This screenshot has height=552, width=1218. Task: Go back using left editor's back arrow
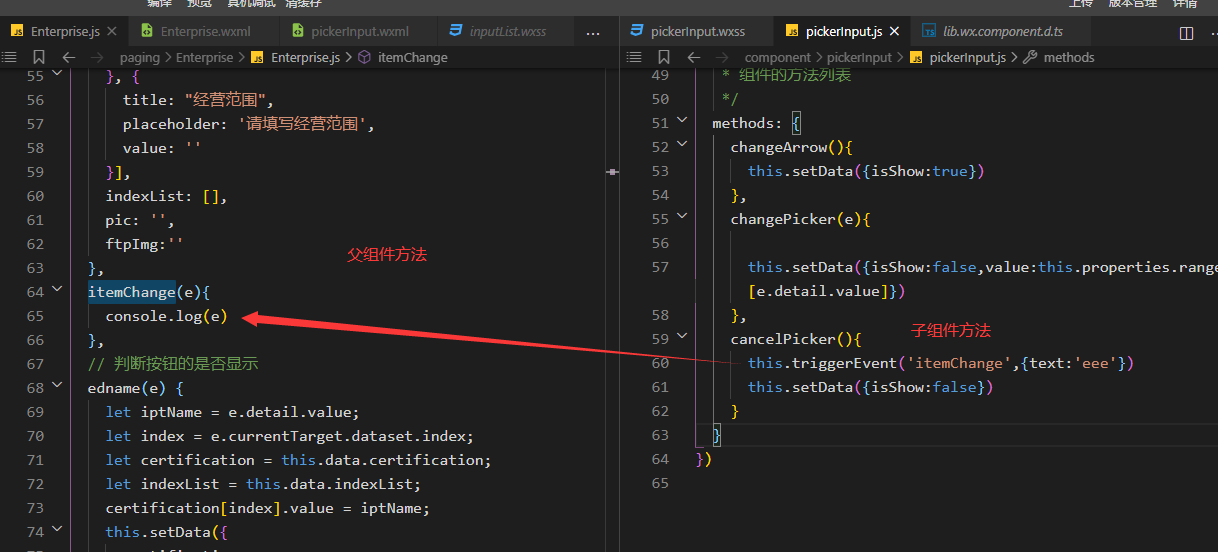[68, 57]
